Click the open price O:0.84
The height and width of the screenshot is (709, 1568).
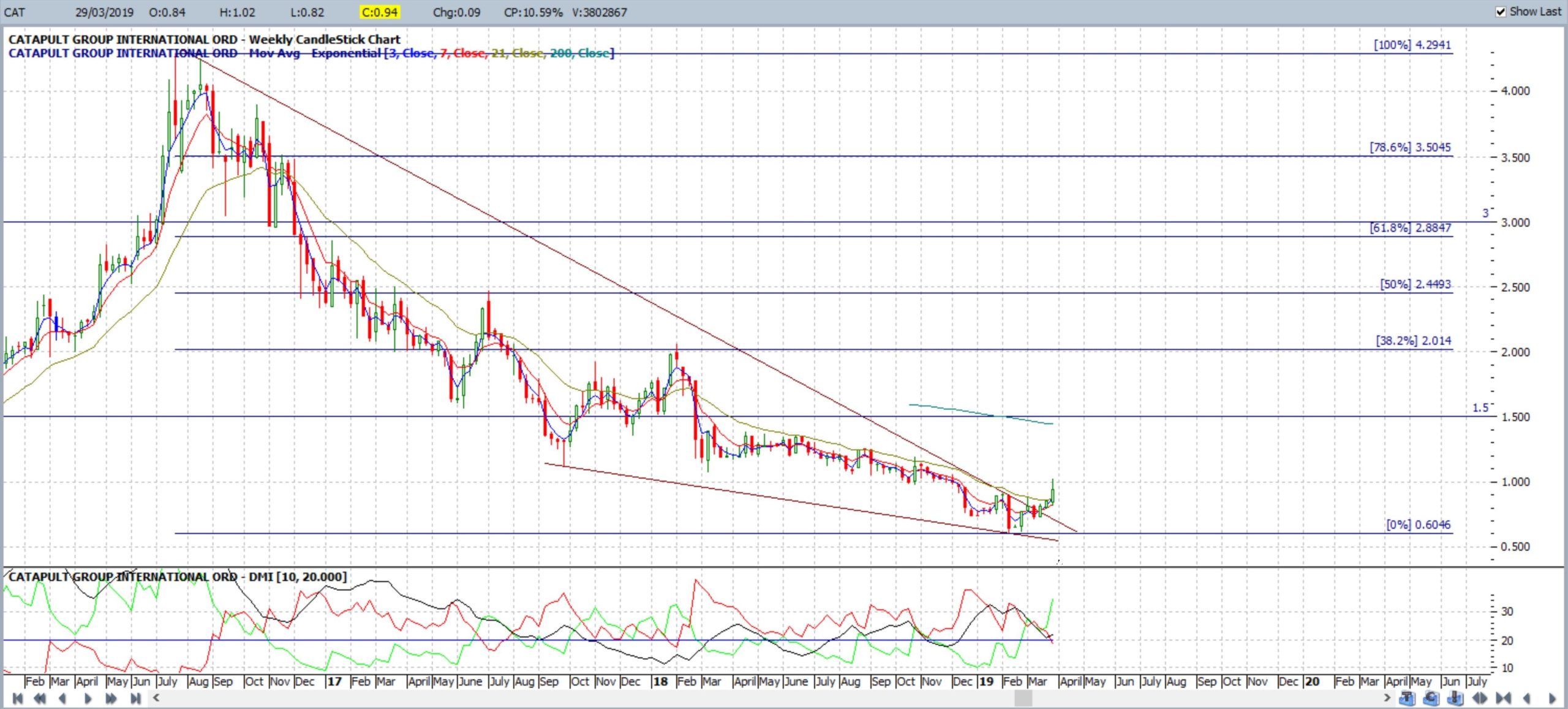click(167, 12)
